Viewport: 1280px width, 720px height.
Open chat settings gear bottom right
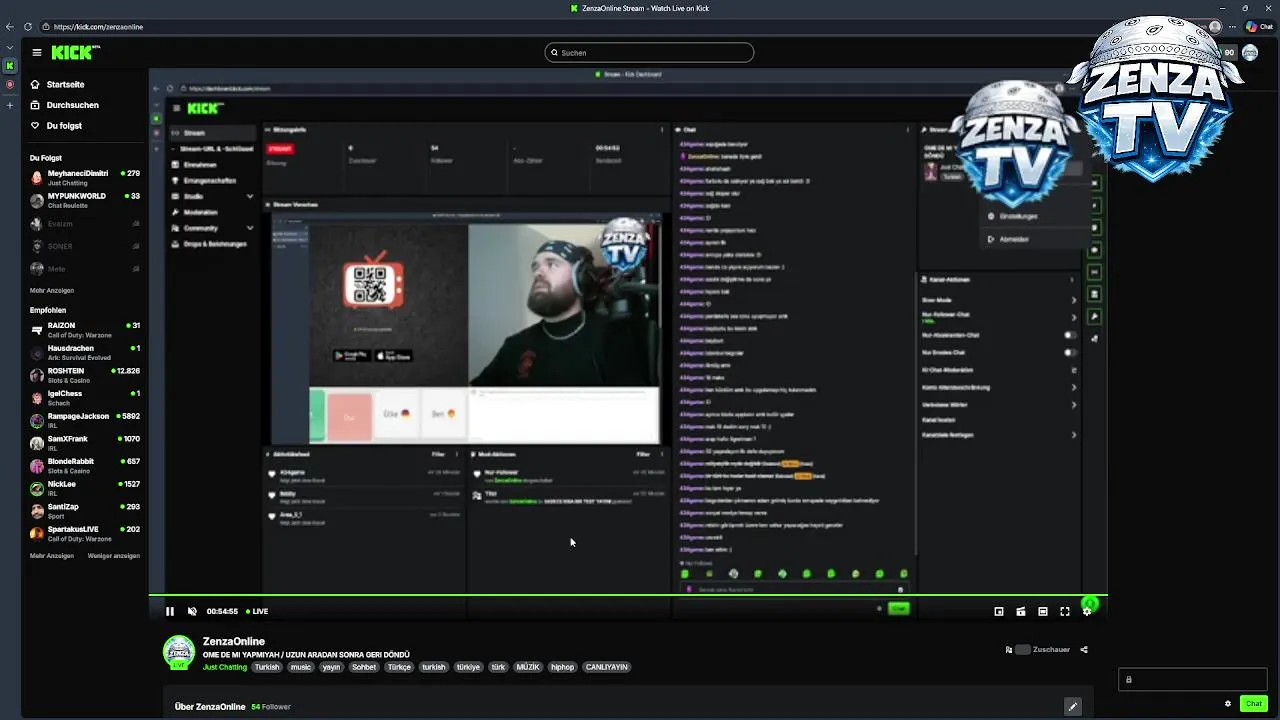click(x=1228, y=704)
